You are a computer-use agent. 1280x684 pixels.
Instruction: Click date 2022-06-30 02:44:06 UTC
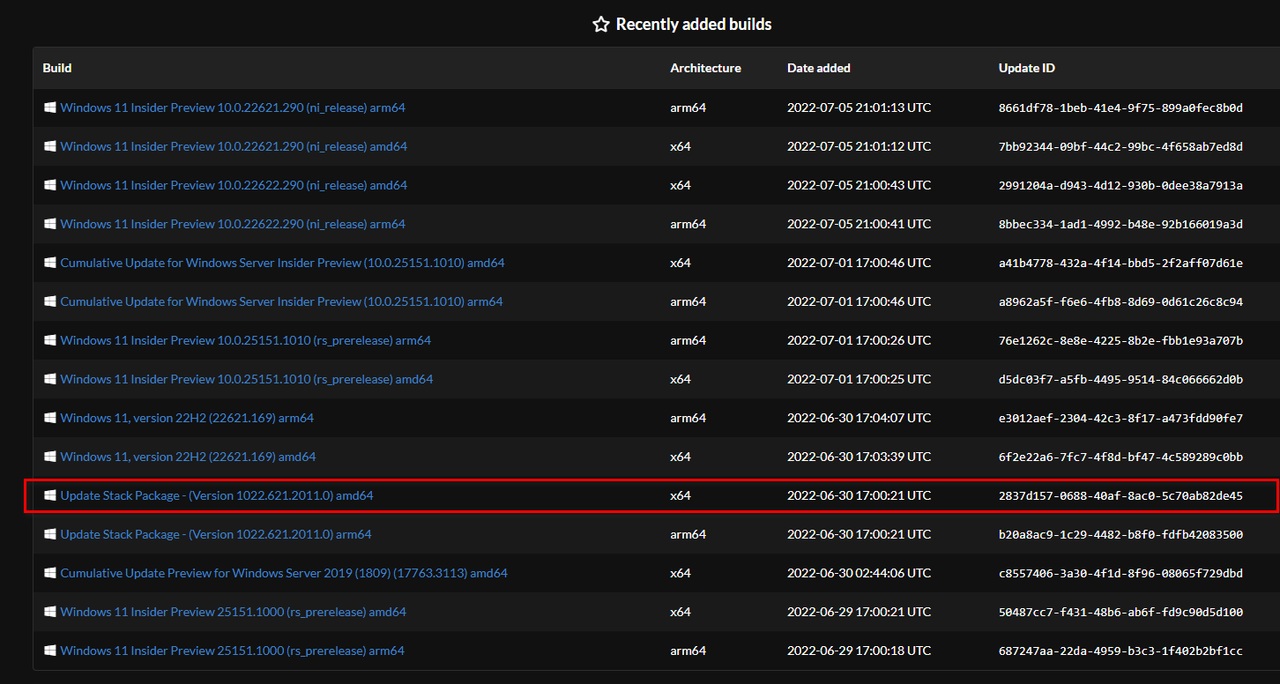[859, 573]
